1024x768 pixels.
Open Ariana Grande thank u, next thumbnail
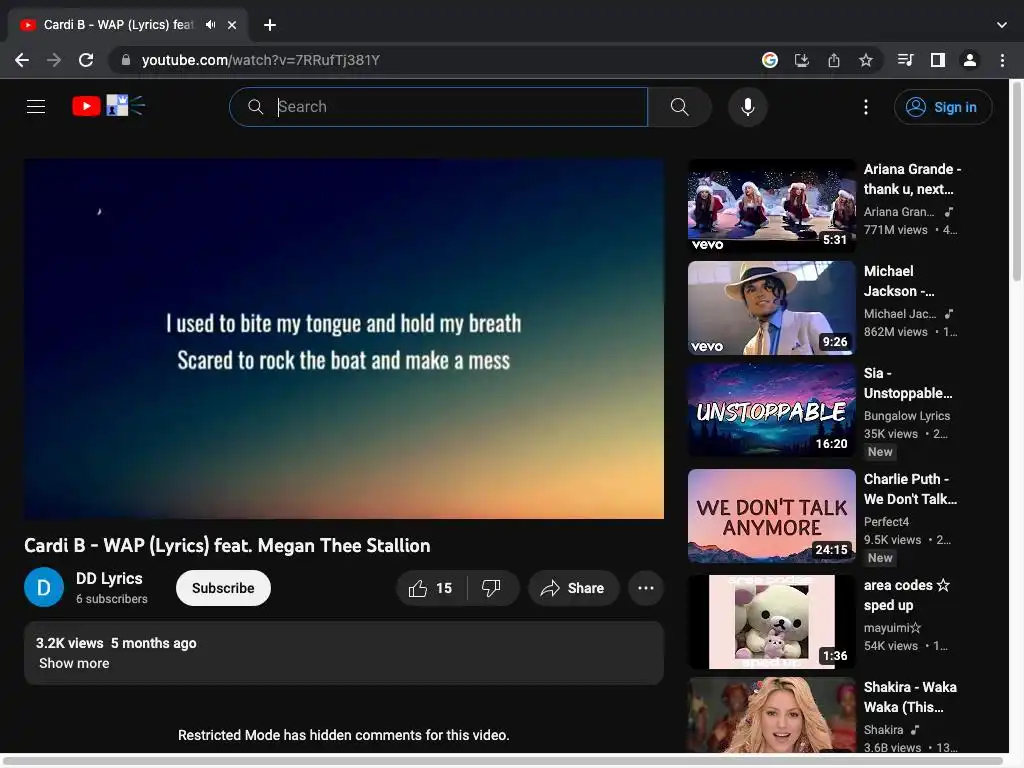pyautogui.click(x=771, y=206)
